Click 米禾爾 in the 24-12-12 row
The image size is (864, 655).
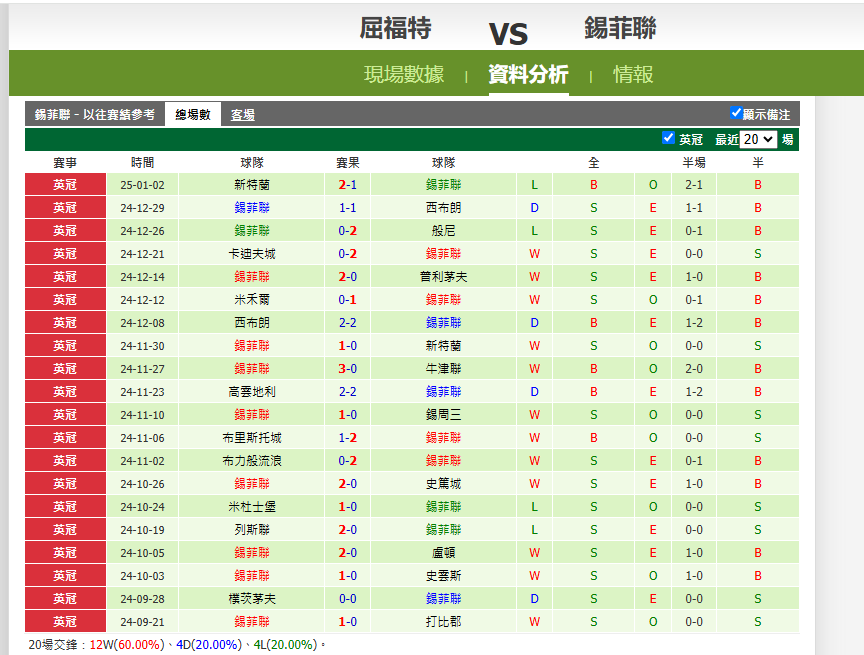pyautogui.click(x=252, y=300)
